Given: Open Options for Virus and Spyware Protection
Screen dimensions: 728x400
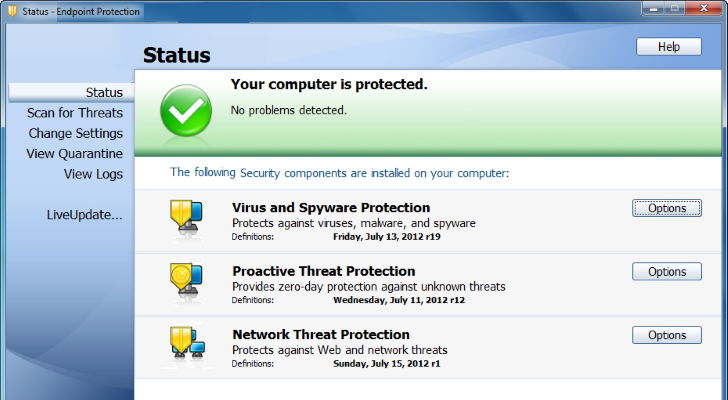Looking at the screenshot, I should [667, 208].
